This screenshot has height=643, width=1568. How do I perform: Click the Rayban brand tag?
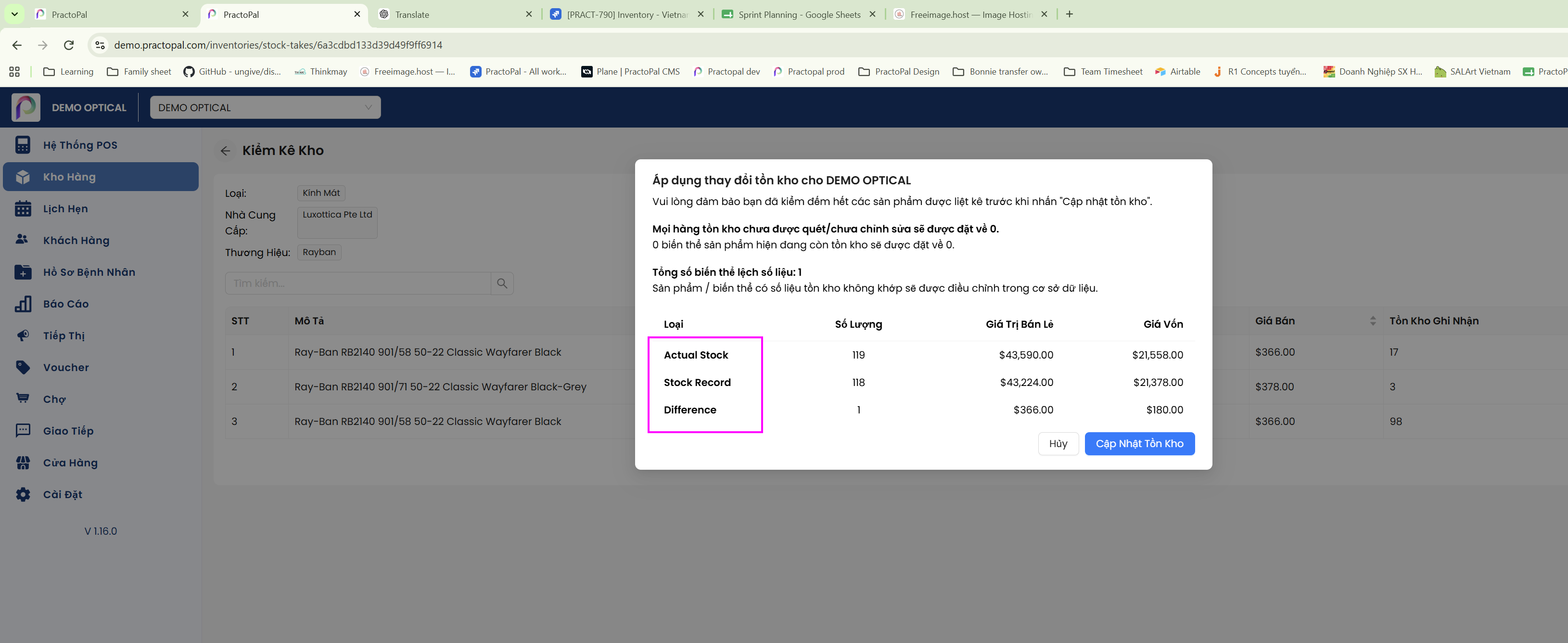click(319, 252)
